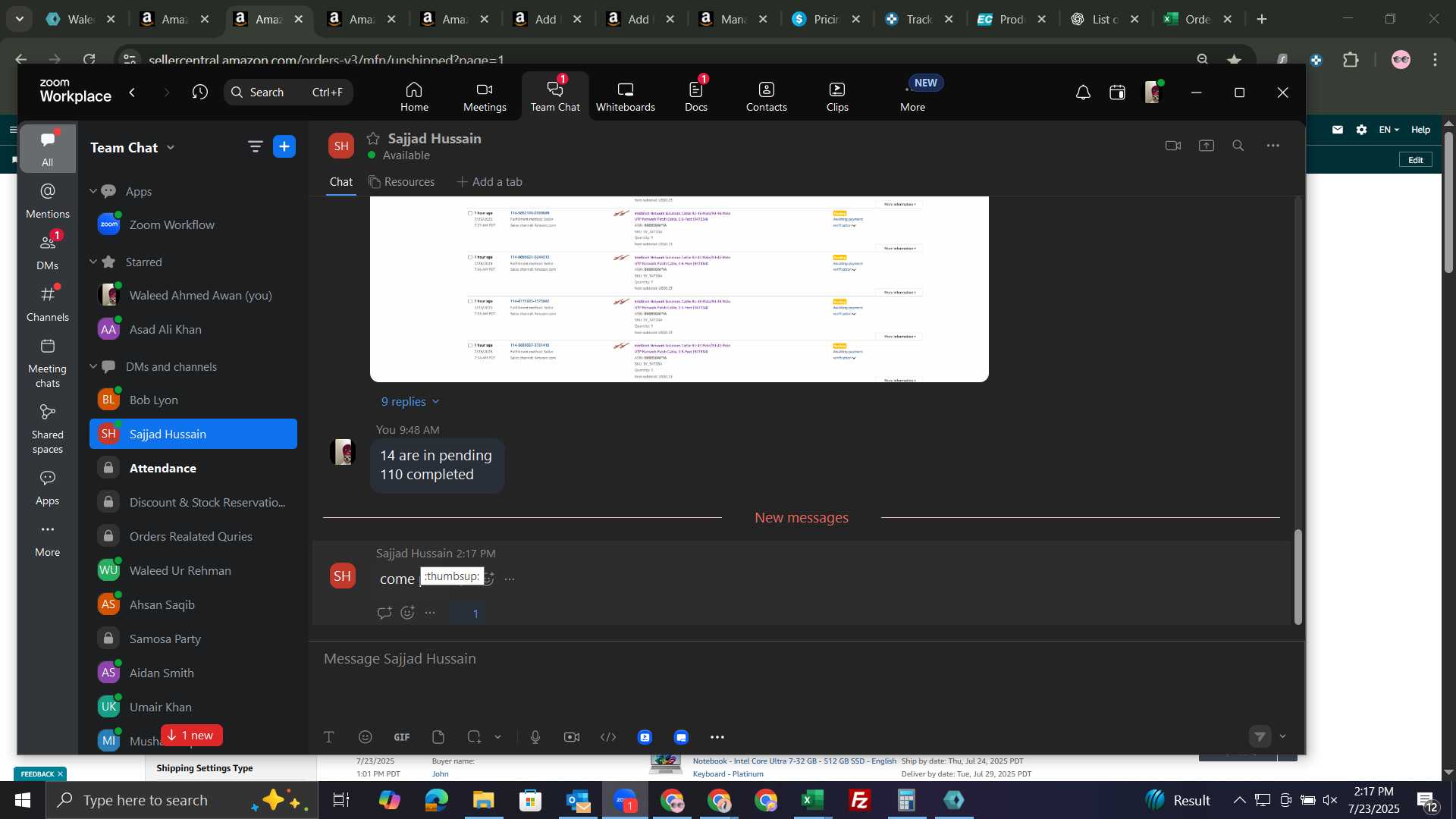Open emoji picker in composer
This screenshot has height=819, width=1456.
tap(366, 737)
